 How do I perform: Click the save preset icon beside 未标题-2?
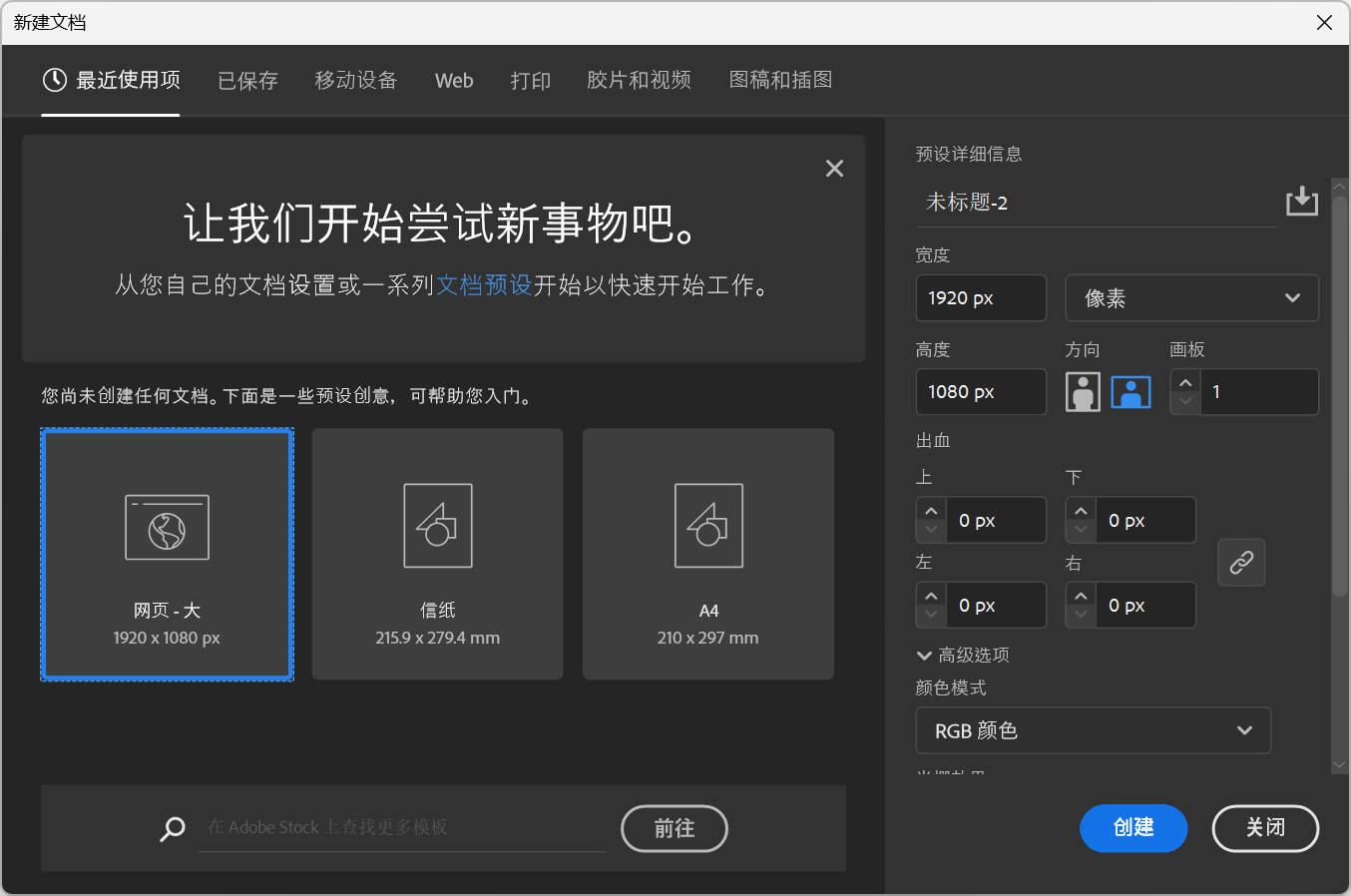point(1301,202)
